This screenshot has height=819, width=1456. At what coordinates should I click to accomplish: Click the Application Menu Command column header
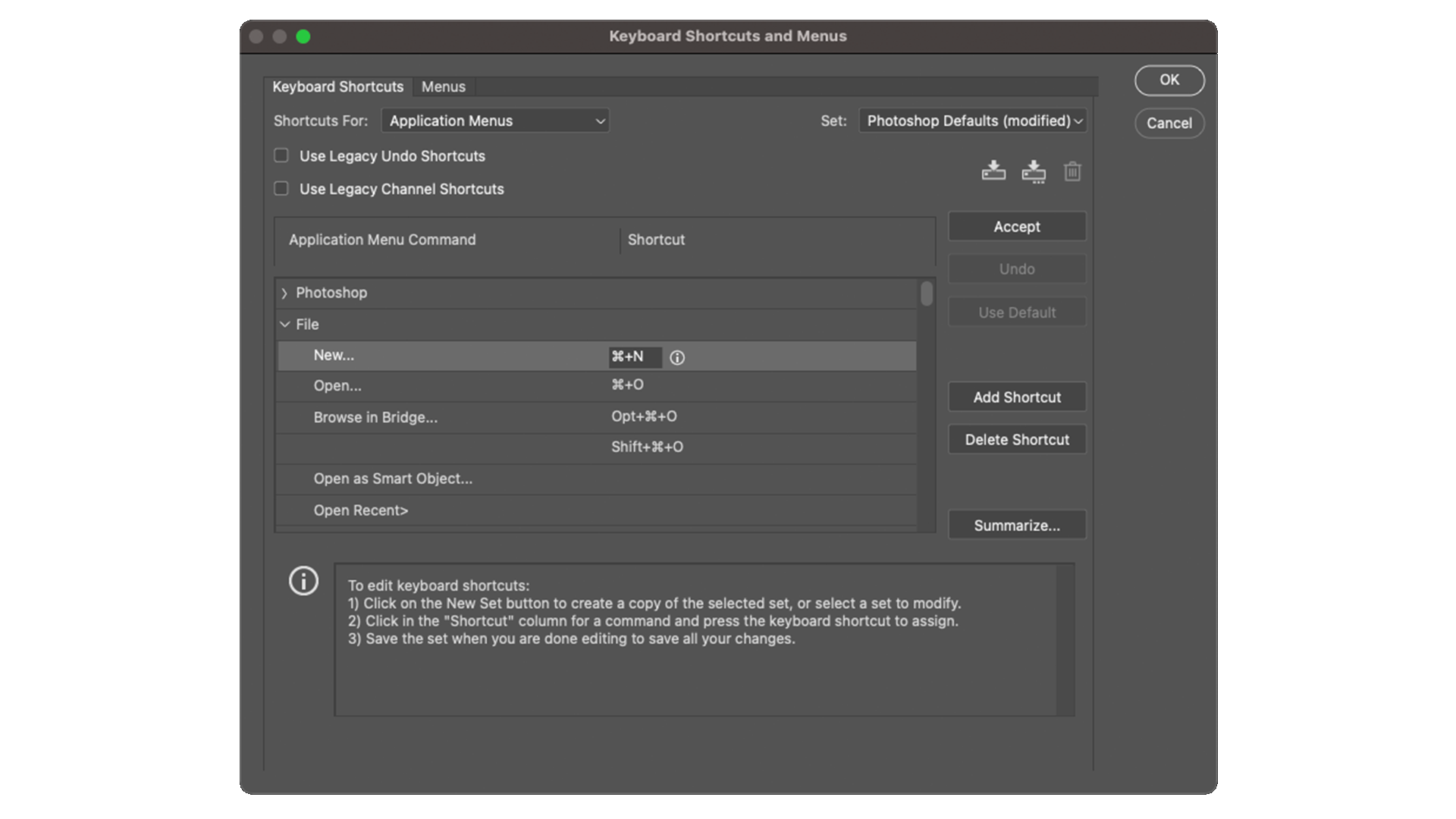[x=382, y=240]
